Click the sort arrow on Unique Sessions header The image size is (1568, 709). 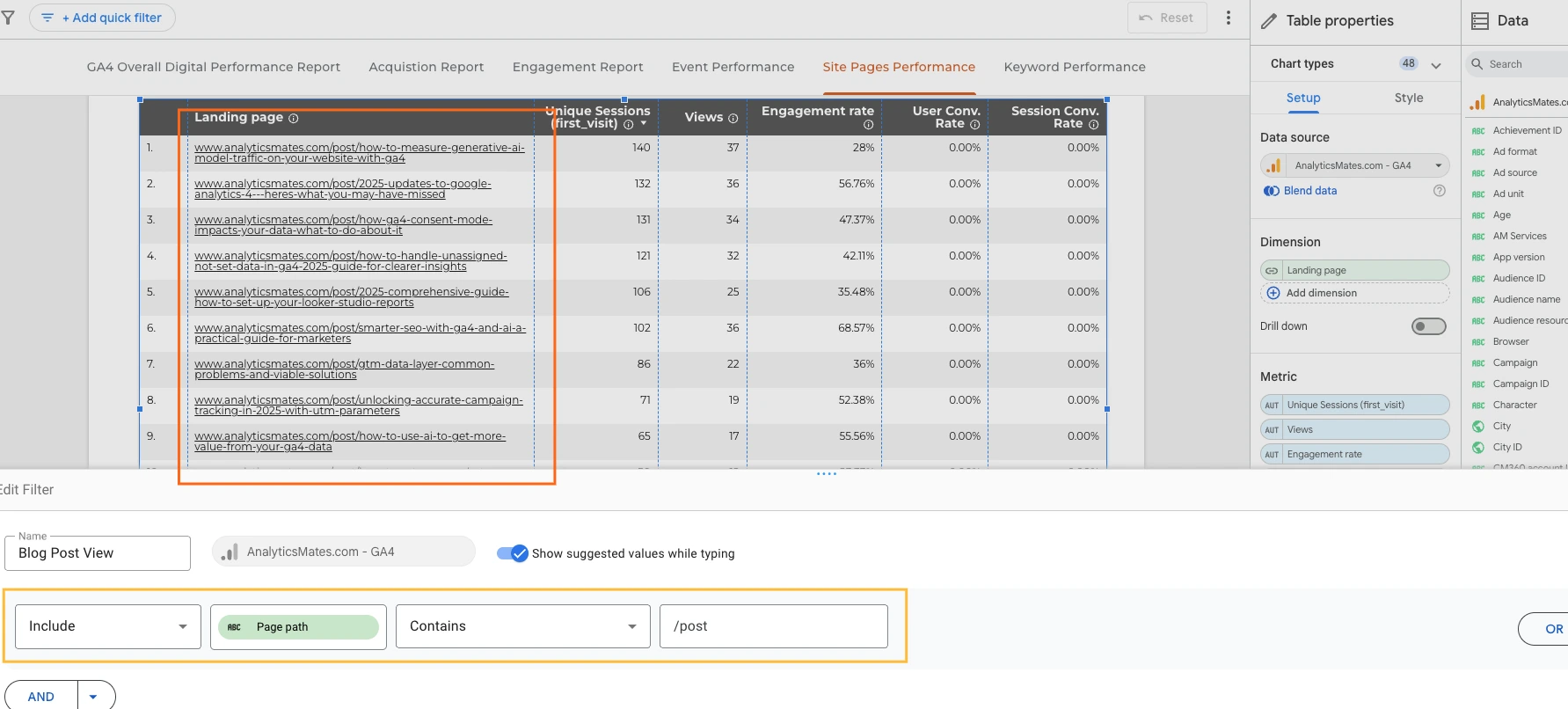[644, 124]
